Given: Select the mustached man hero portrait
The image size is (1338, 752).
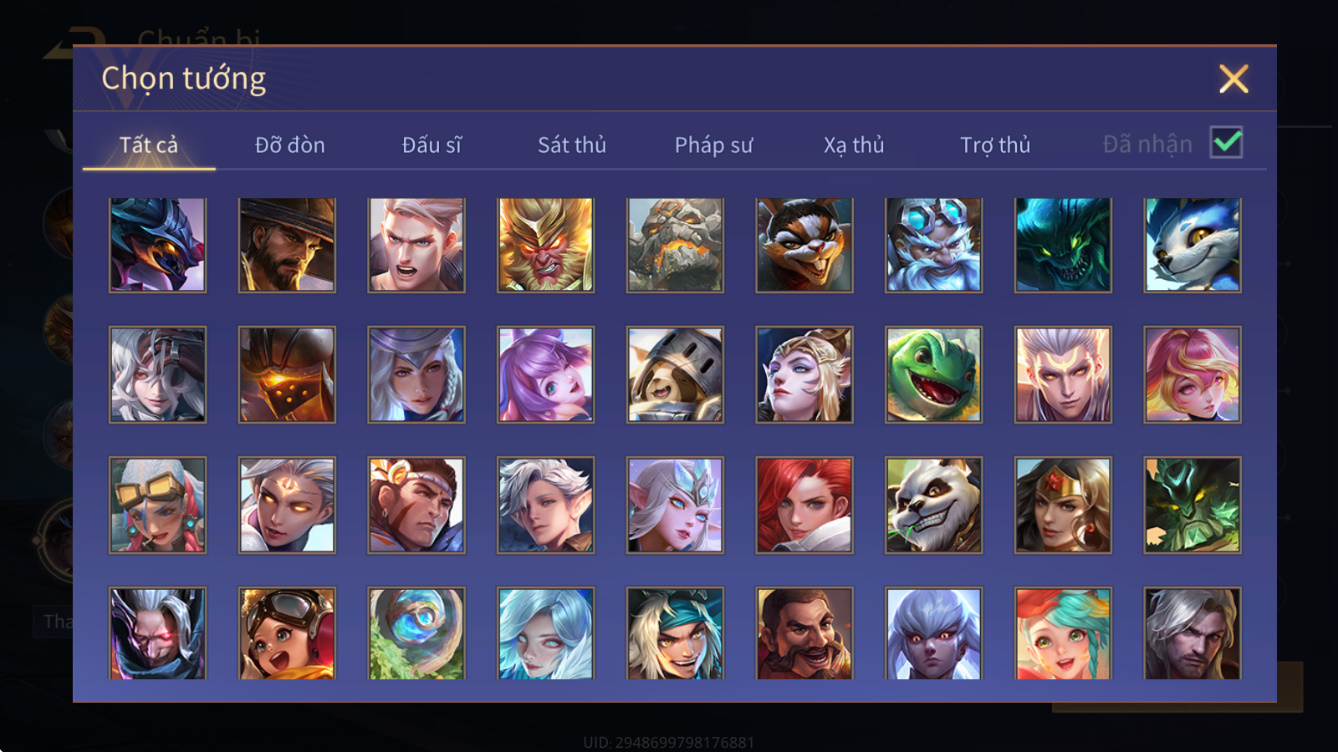Looking at the screenshot, I should (804, 633).
